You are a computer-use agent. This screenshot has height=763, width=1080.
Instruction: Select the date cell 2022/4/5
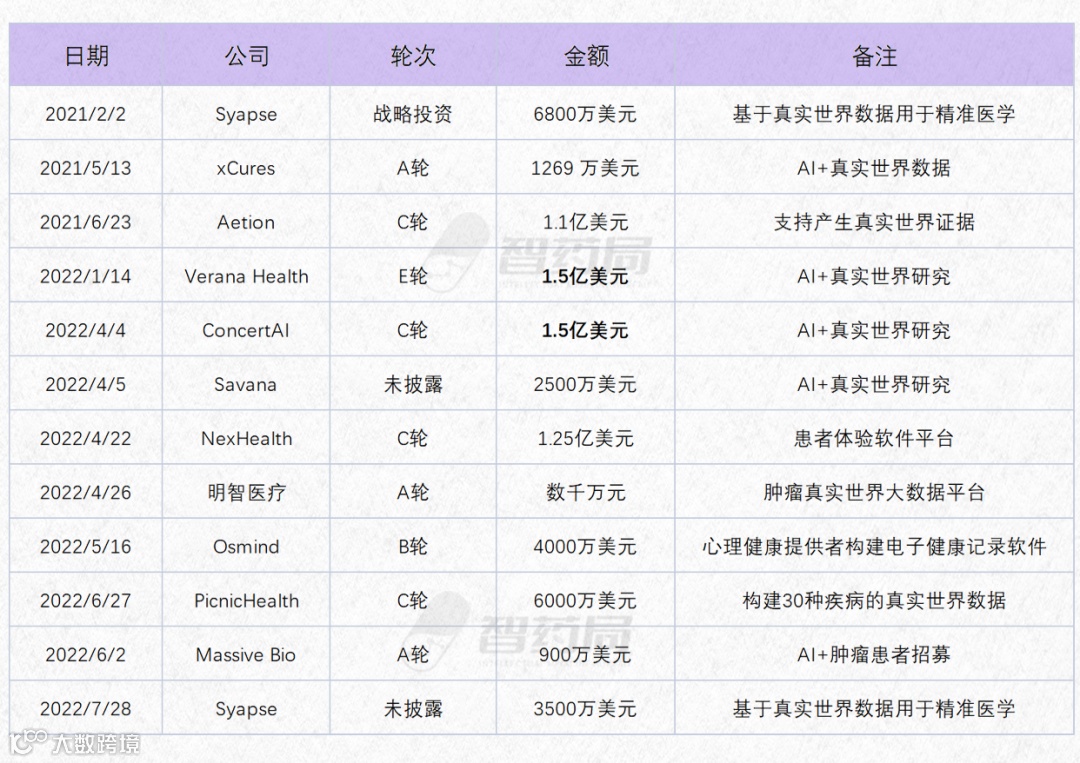coord(85,384)
